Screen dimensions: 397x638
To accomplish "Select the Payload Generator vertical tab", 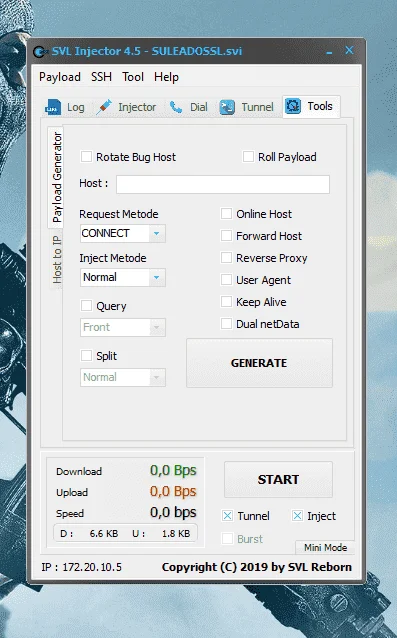I will [57, 177].
